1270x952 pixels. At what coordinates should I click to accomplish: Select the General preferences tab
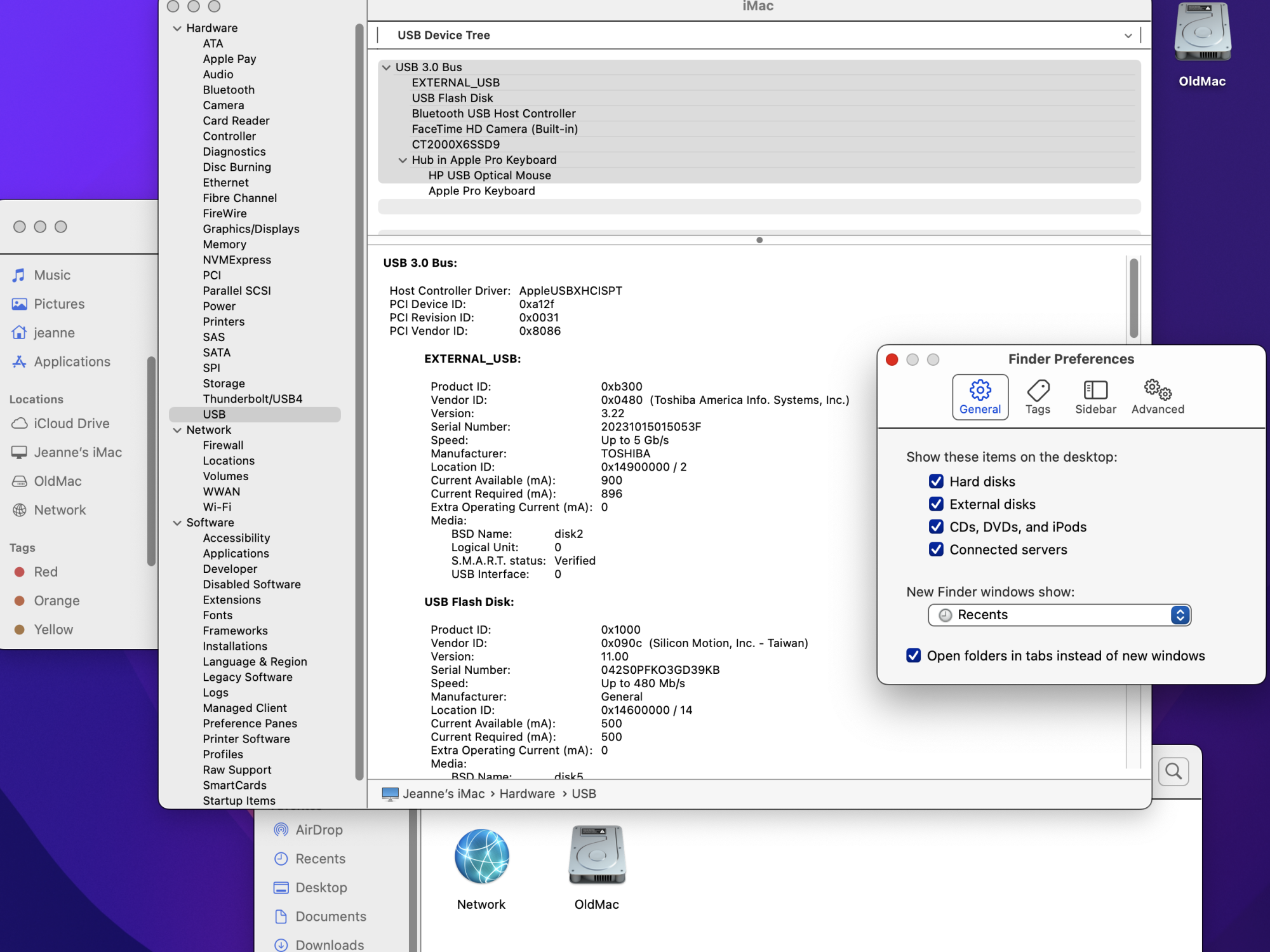[x=979, y=396]
